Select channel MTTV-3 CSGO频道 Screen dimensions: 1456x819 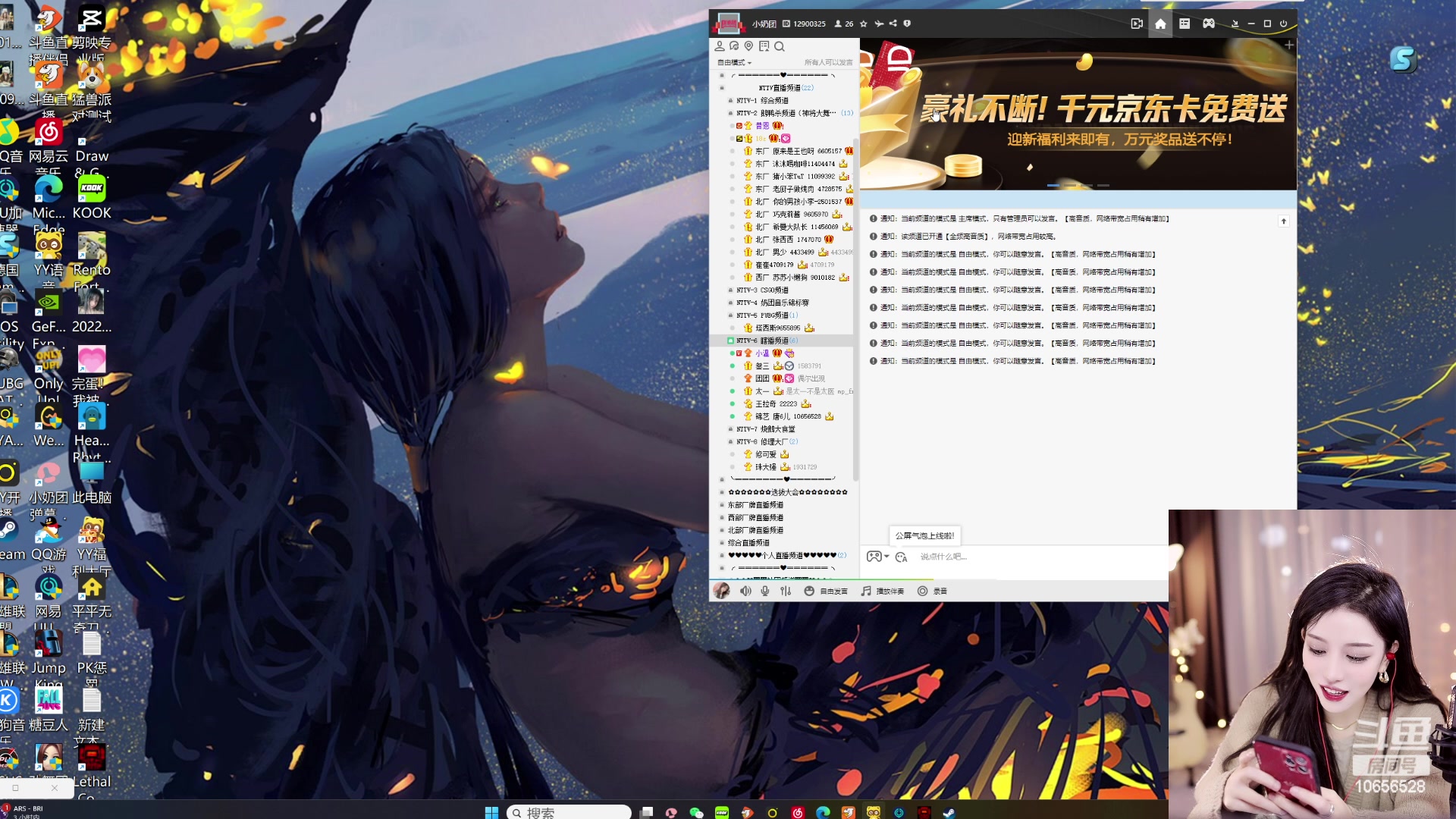pos(762,290)
